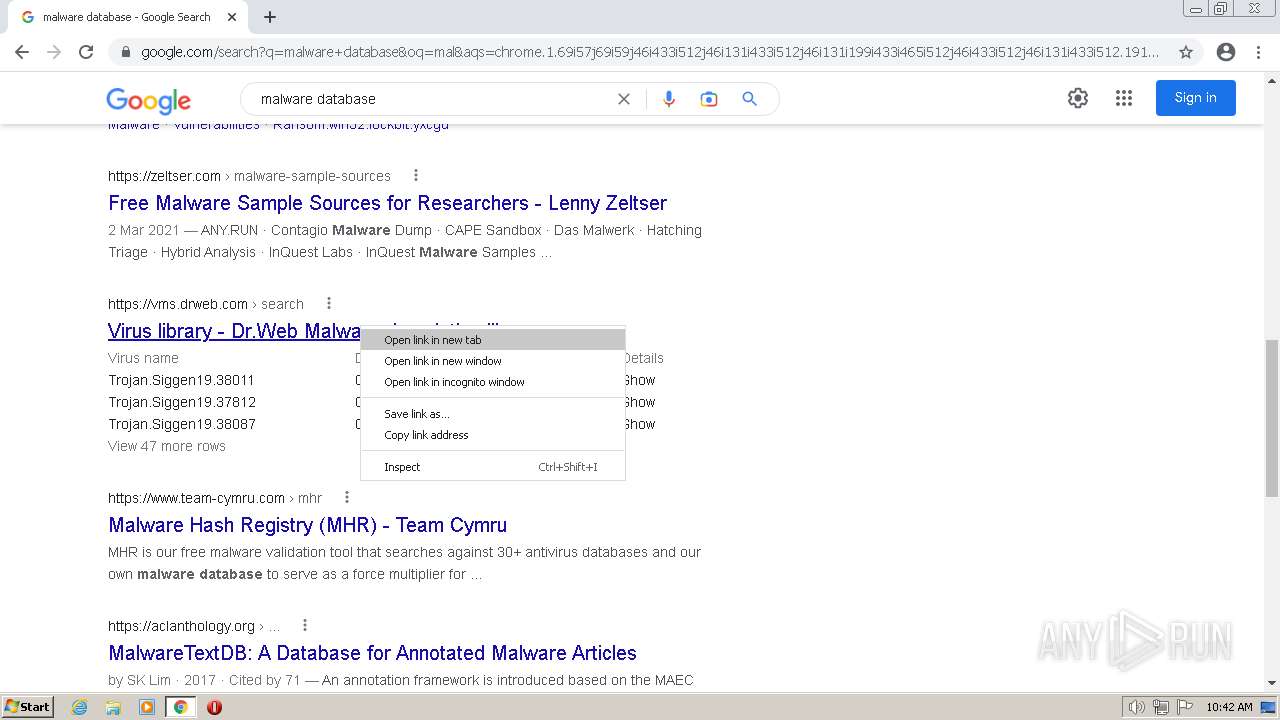Viewport: 1280px width, 720px height.
Task: Click the Google logo
Action: pyautogui.click(x=148, y=100)
